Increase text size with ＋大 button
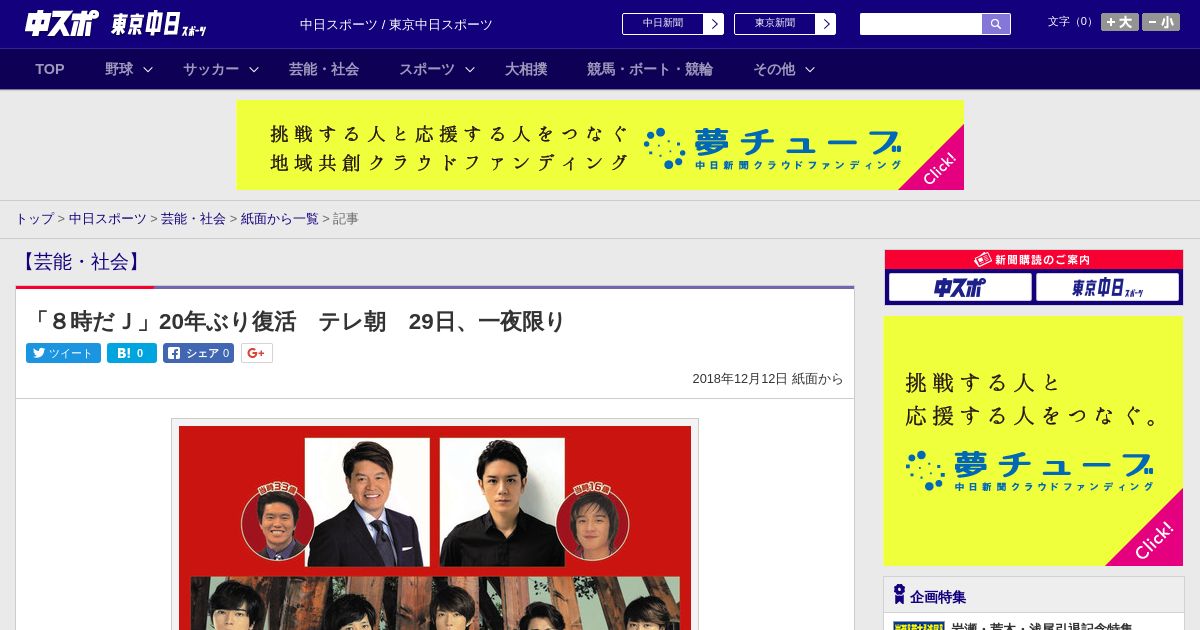The height and width of the screenshot is (630, 1200). [1120, 22]
